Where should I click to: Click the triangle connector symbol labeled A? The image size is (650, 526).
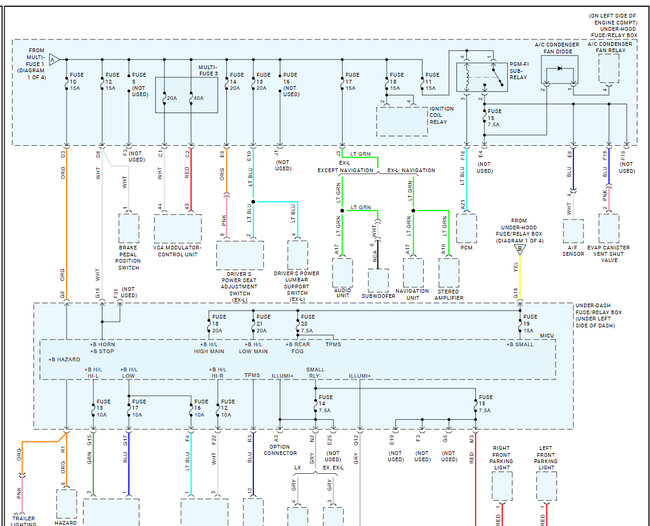54,60
